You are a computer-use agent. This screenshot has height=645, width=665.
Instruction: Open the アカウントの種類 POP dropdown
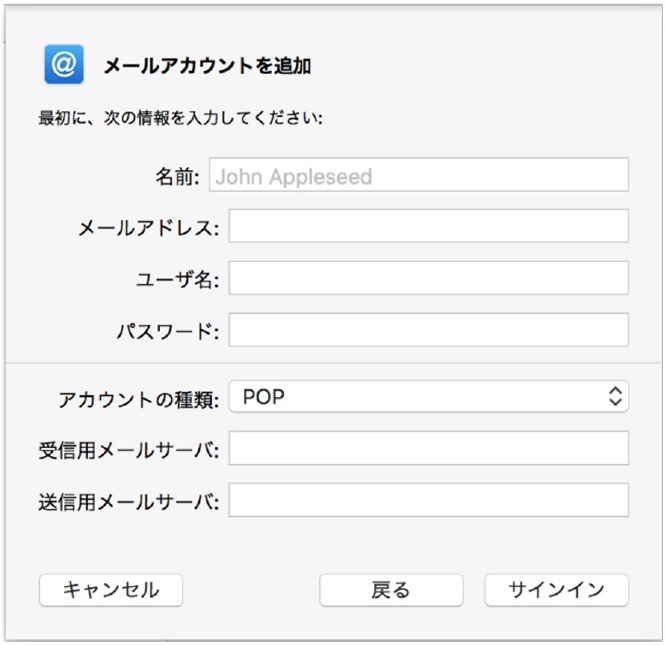(x=429, y=396)
